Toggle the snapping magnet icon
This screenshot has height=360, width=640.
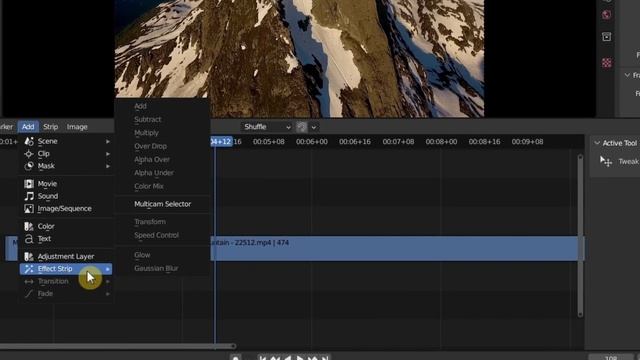[x=302, y=127]
